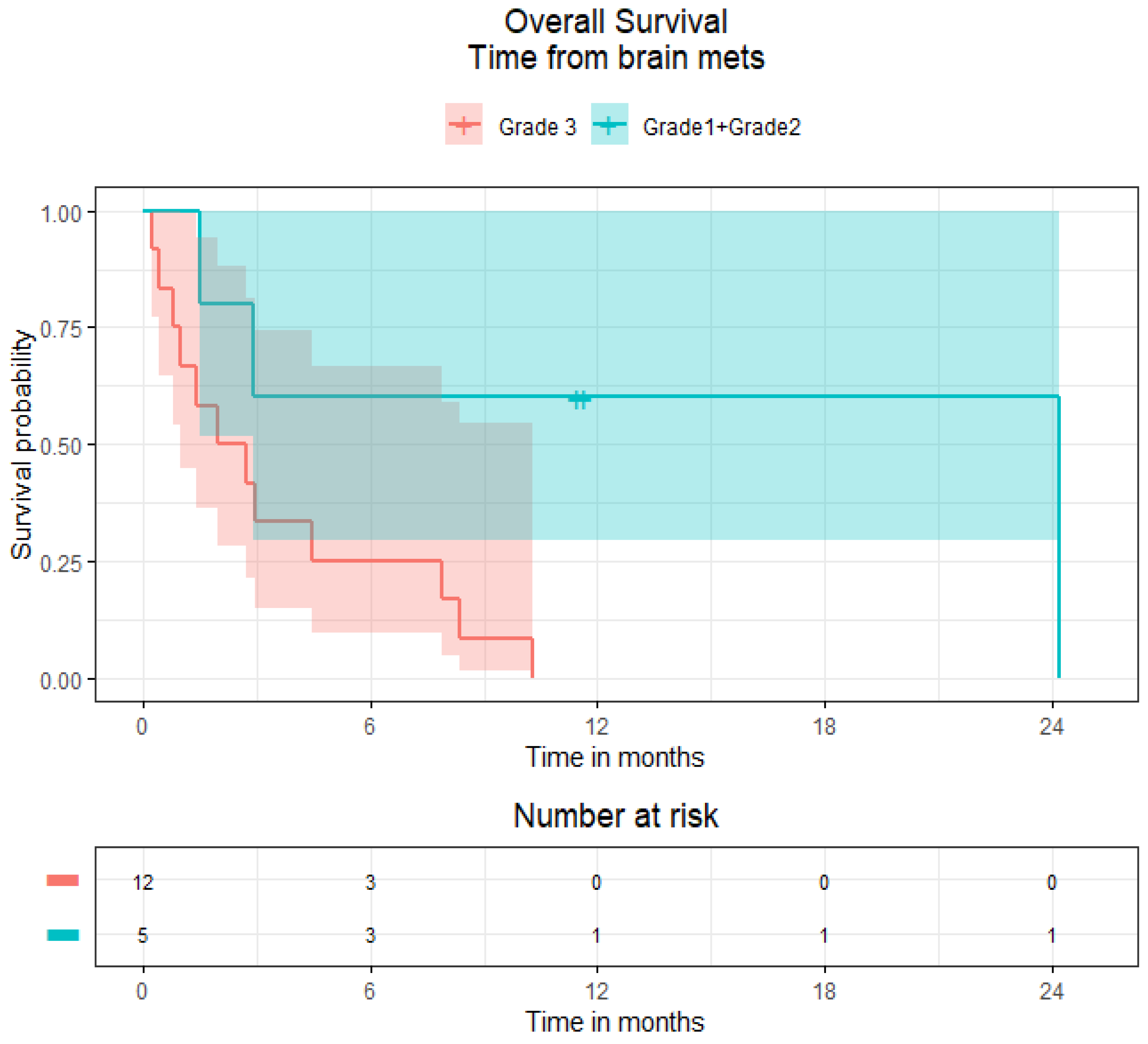This screenshot has height=1044, width=1148.
Task: Click the "Survival probability" y-axis label
Action: coord(22,445)
